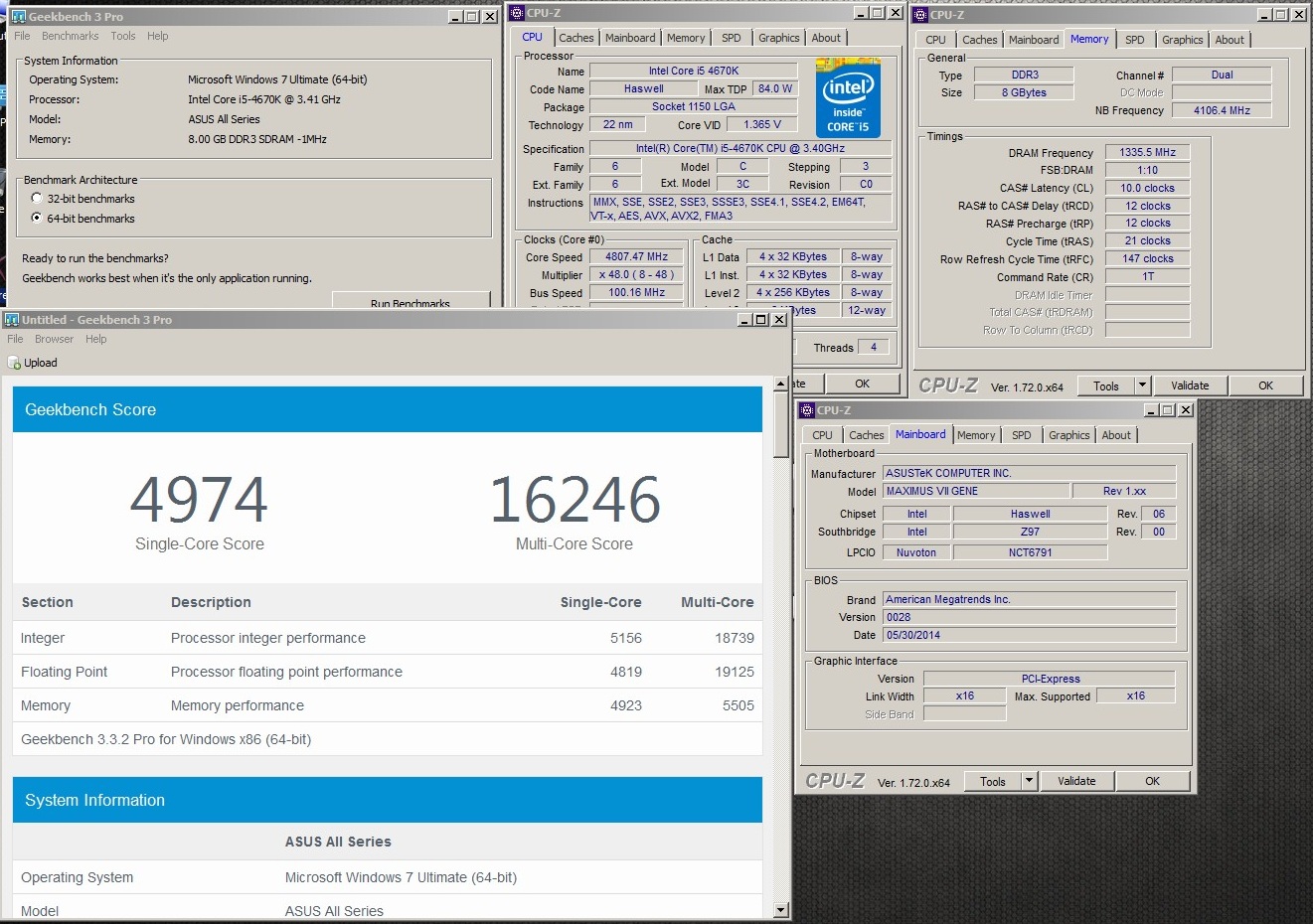Select CPU tab in Memory CPU-Z window
This screenshot has width=1313, height=924.
coord(935,40)
